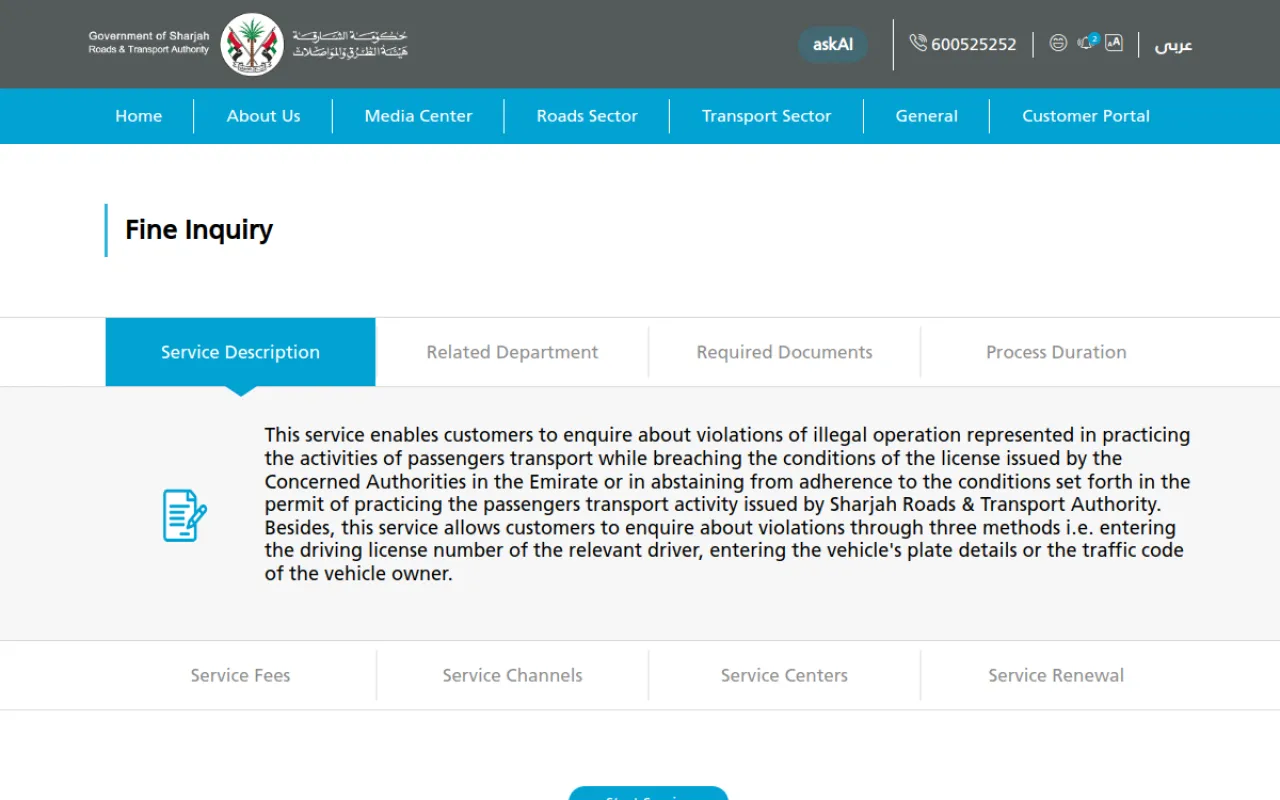Switch to the Required Documents tab
1280x800 pixels.
(784, 352)
